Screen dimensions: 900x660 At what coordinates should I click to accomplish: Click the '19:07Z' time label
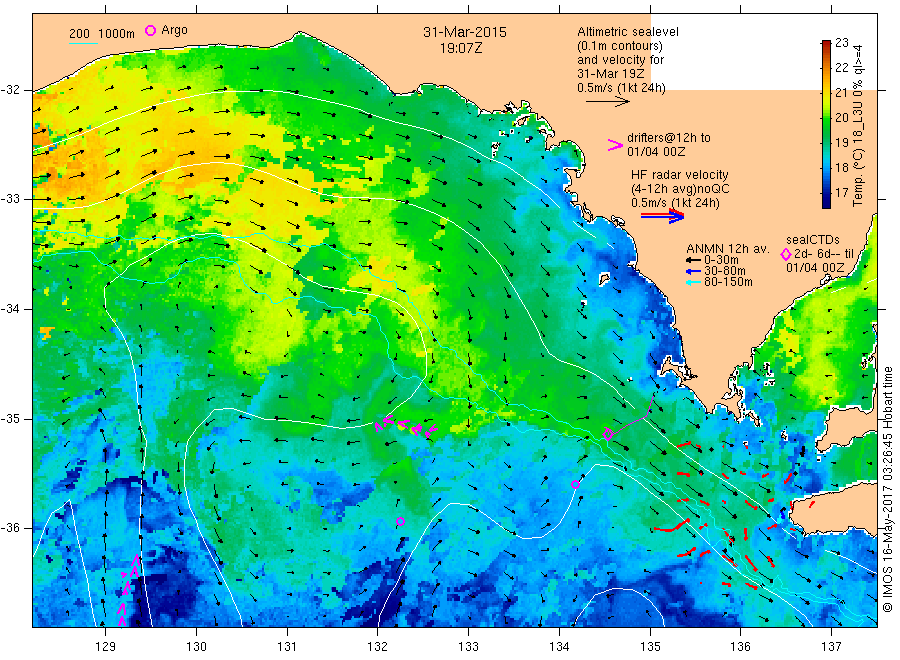click(461, 48)
